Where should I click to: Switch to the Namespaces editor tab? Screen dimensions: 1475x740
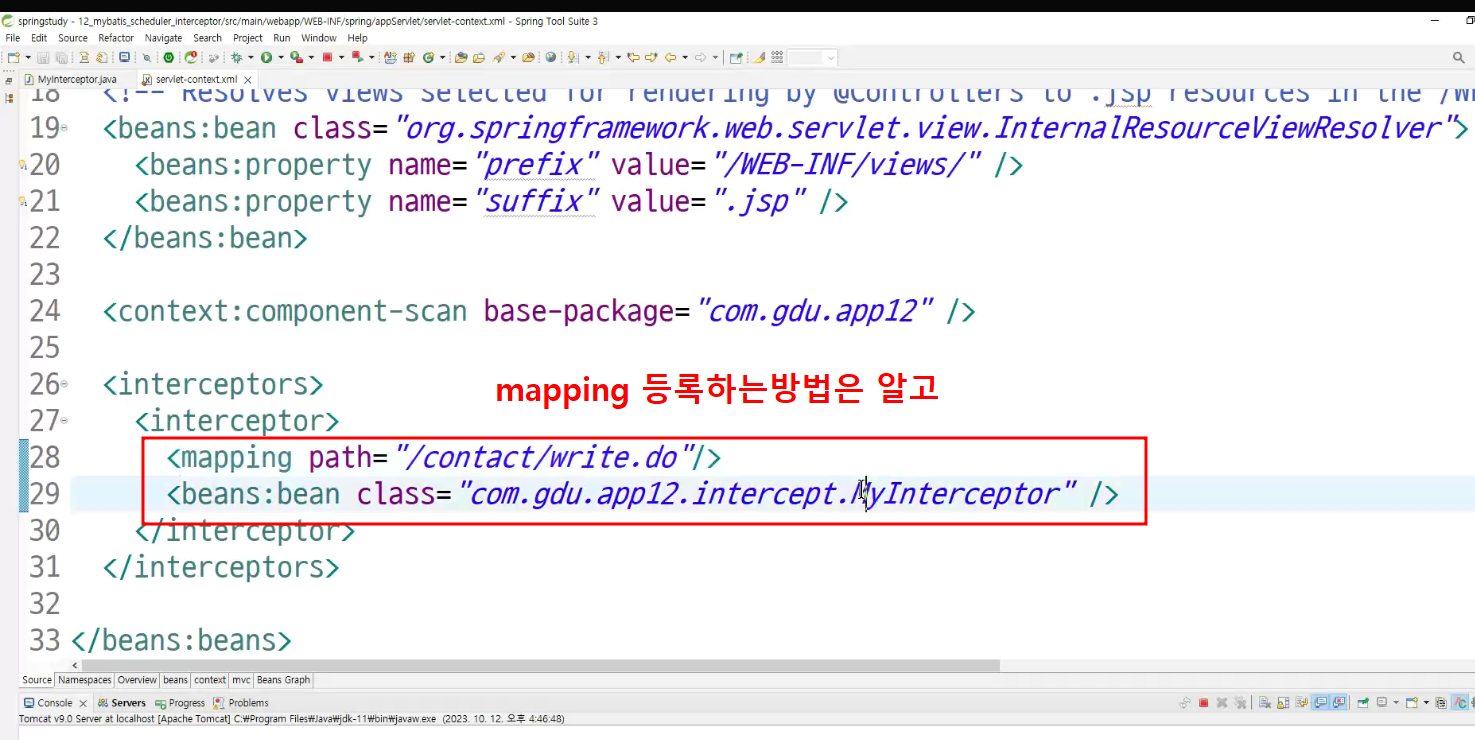84,680
